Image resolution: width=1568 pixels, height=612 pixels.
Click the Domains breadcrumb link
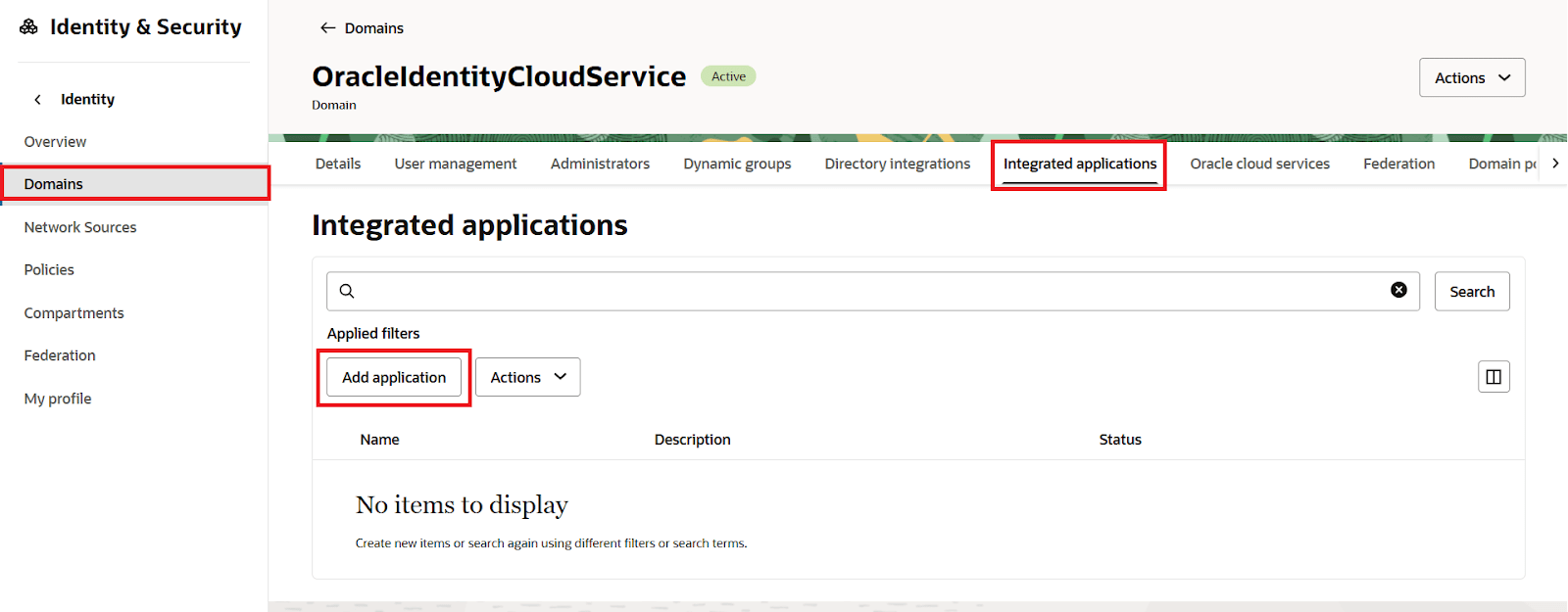coord(374,28)
